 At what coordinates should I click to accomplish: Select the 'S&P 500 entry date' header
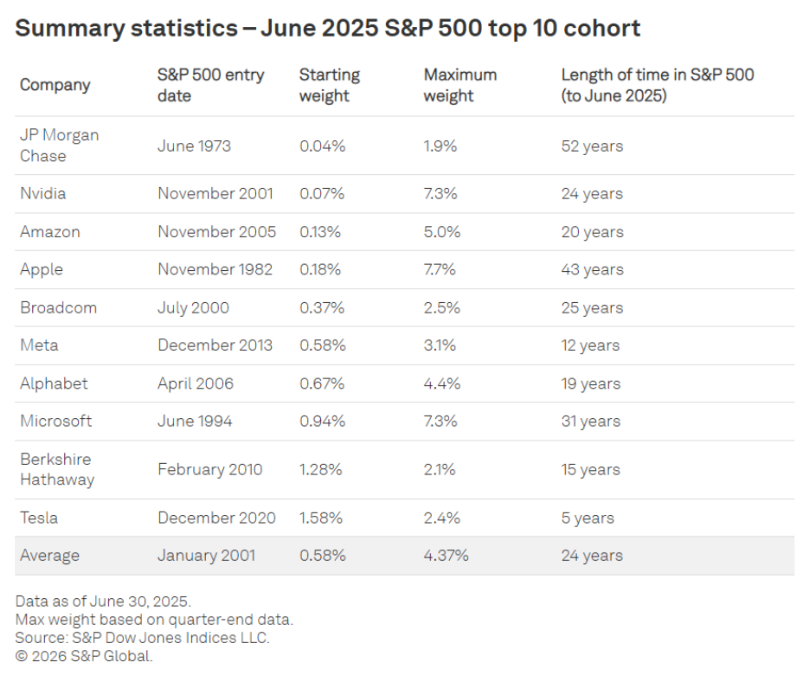pos(203,85)
